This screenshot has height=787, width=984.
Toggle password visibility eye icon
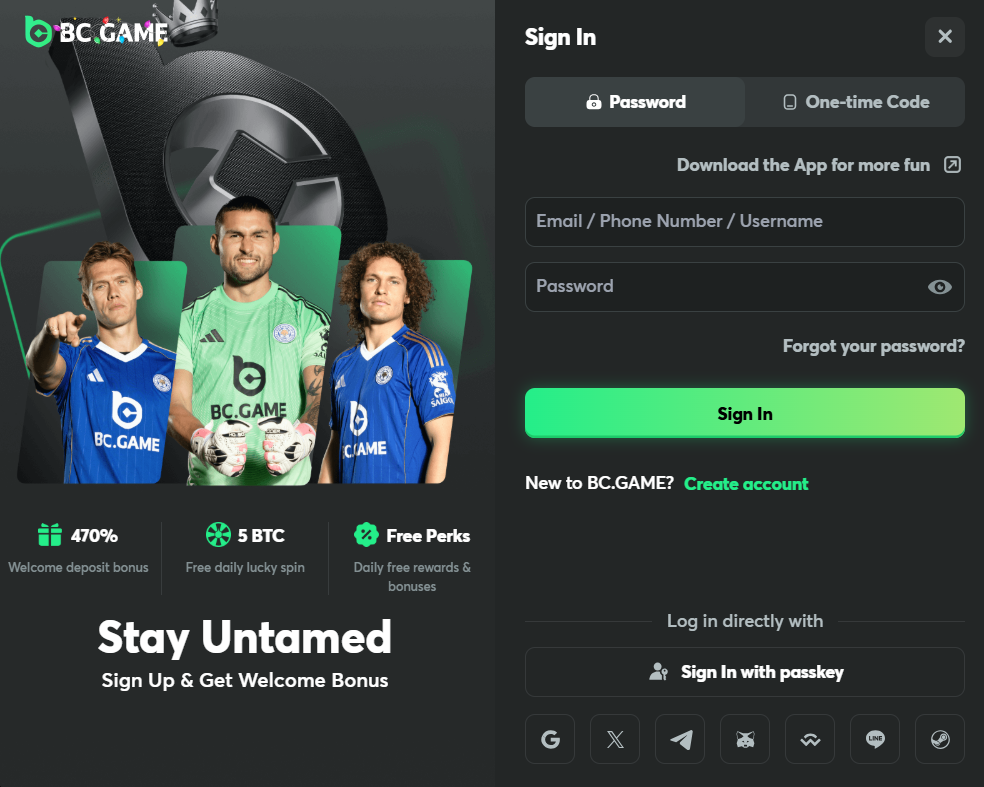point(939,287)
